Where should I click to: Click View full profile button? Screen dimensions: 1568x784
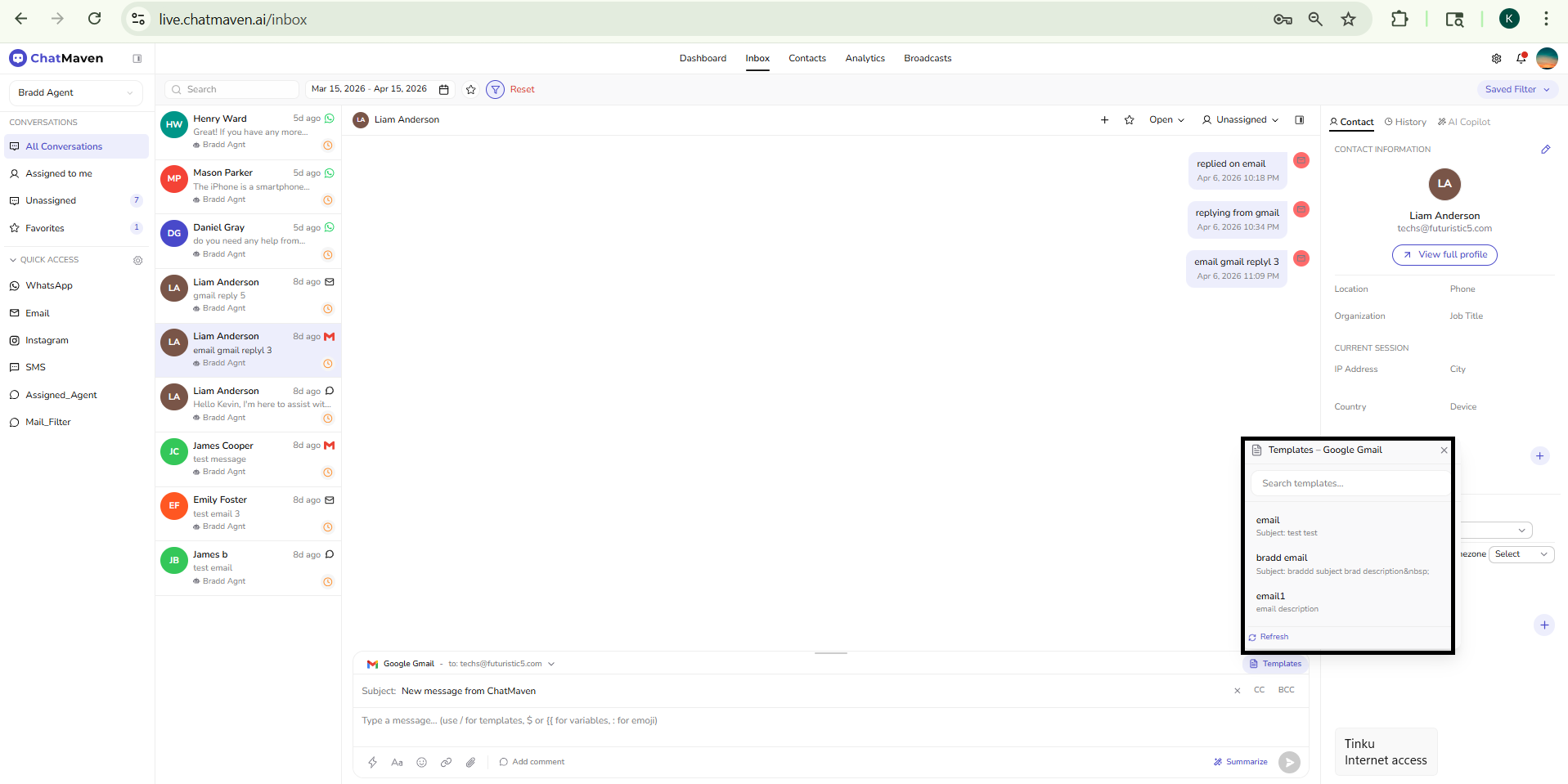[x=1444, y=255]
